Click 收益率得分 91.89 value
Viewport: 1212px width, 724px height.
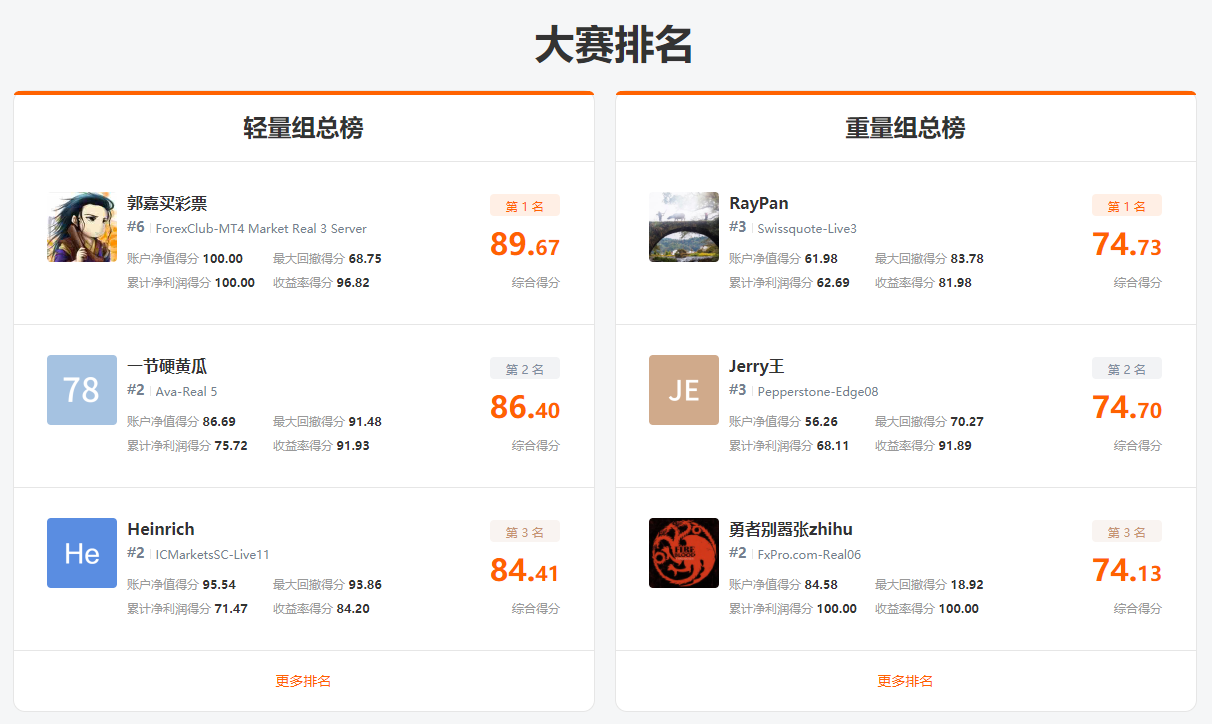955,445
